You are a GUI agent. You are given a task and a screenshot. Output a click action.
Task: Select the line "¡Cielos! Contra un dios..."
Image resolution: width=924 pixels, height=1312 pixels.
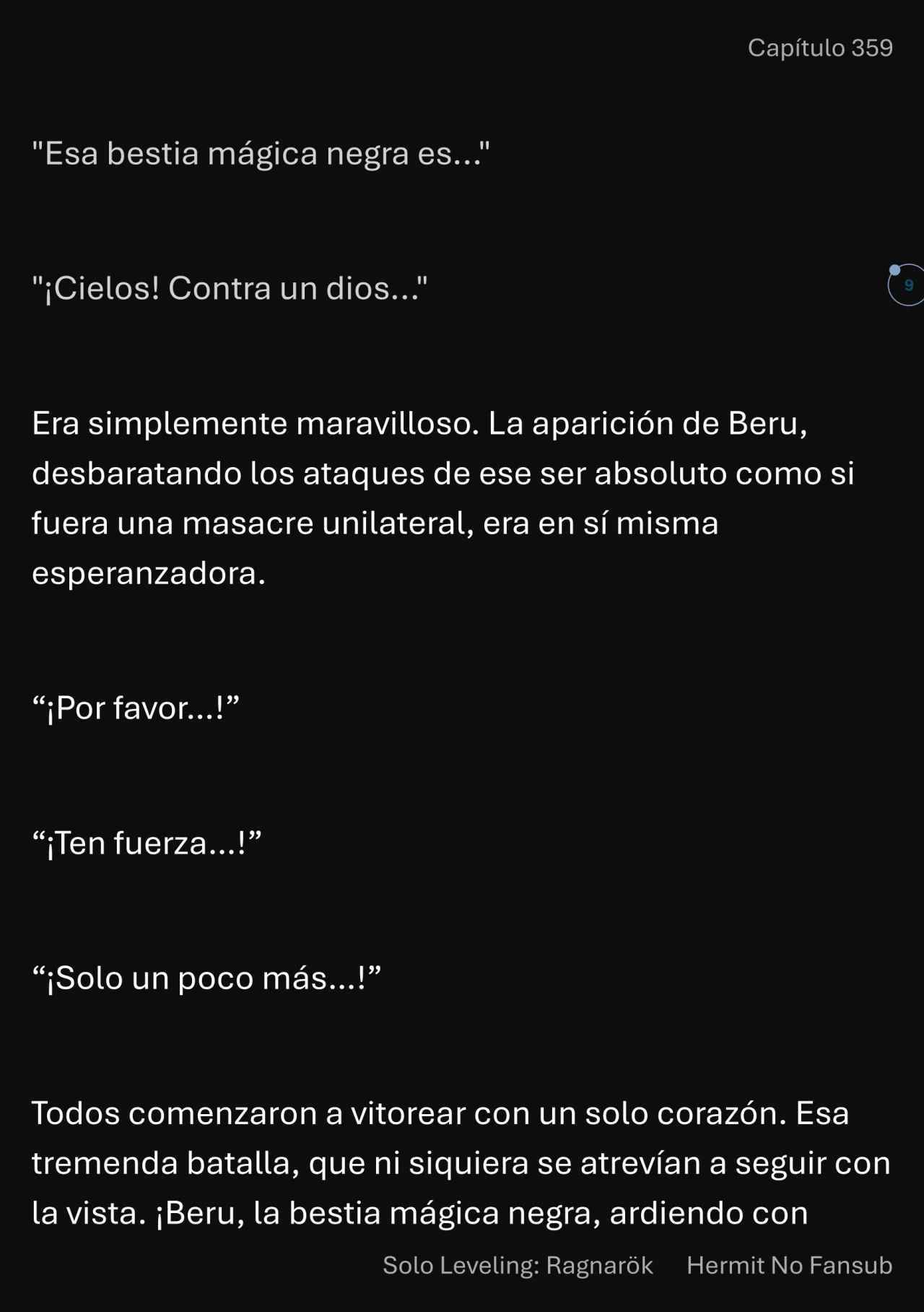pyautogui.click(x=230, y=288)
